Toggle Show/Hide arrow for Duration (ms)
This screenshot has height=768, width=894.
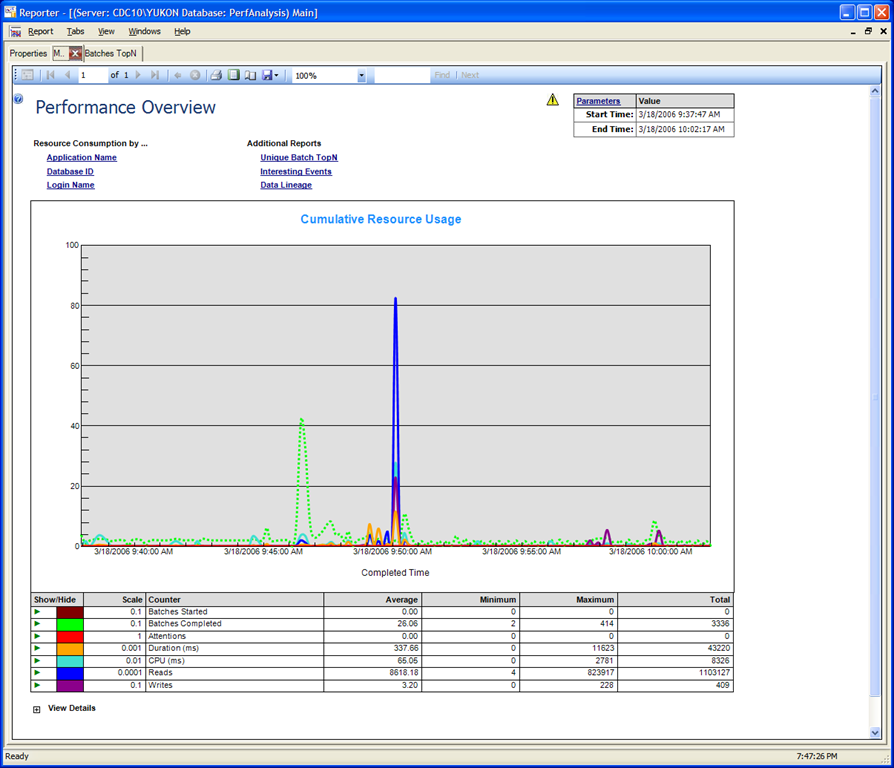pos(38,648)
